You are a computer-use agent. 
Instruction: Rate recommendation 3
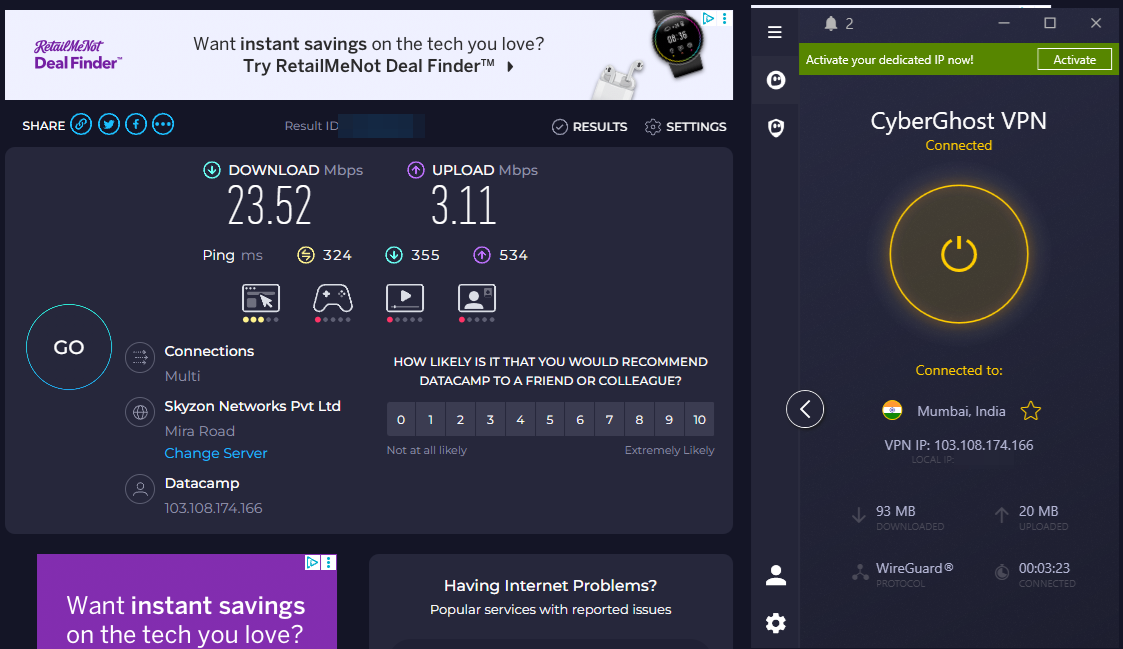(491, 420)
